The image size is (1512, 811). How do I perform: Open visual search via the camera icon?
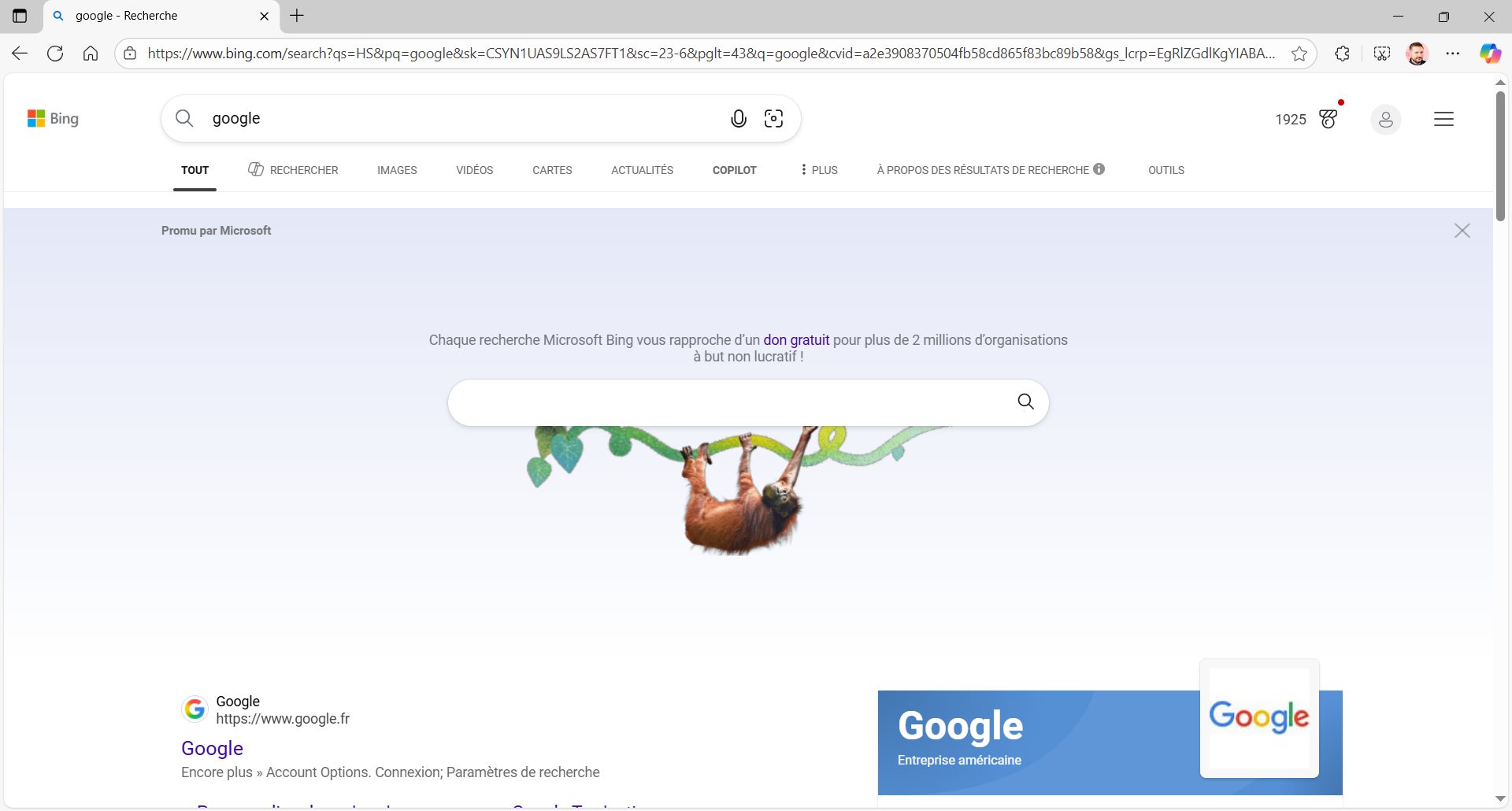click(774, 118)
